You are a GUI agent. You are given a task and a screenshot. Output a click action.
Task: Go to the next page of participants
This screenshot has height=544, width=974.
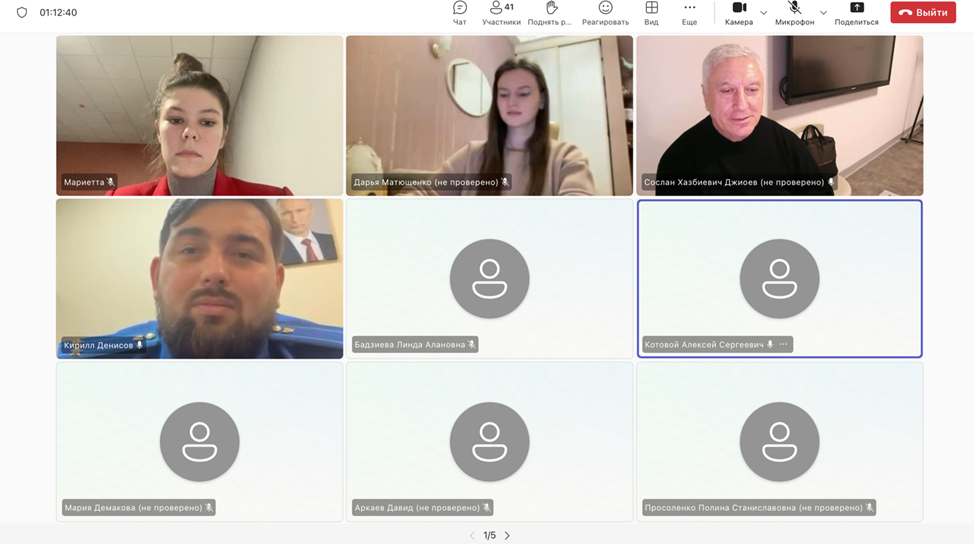click(507, 536)
